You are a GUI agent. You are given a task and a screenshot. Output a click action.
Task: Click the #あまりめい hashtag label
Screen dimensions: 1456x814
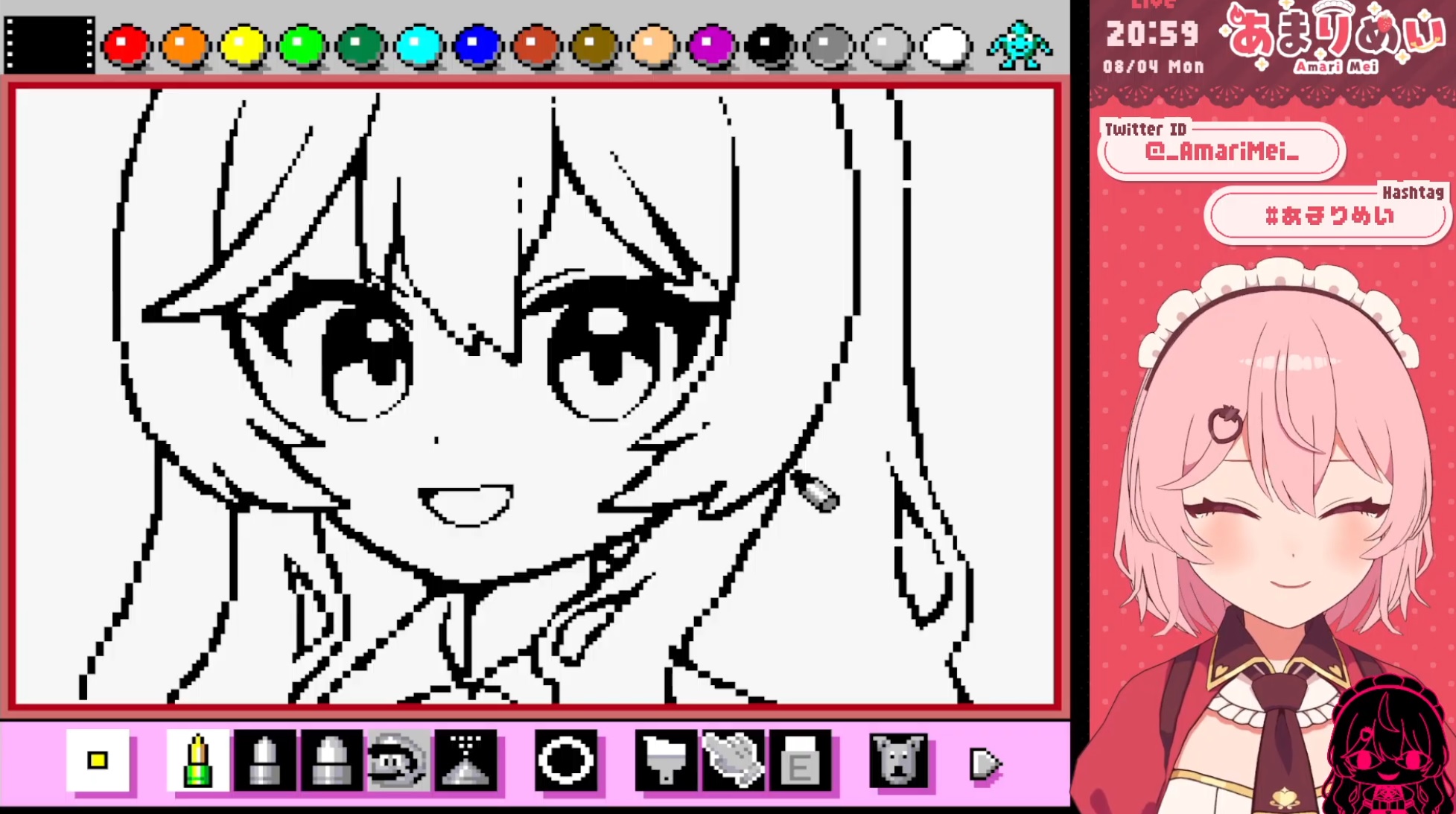pos(1329,217)
